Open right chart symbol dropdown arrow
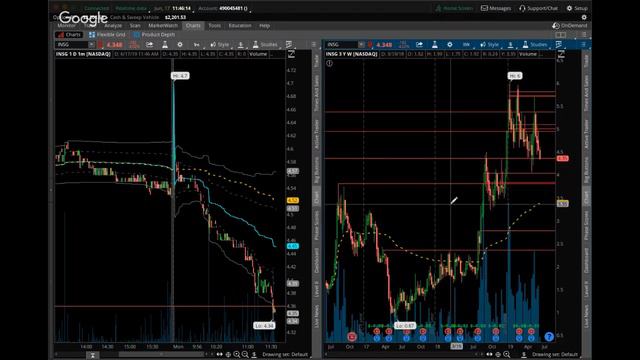640x360 pixels. (361, 44)
